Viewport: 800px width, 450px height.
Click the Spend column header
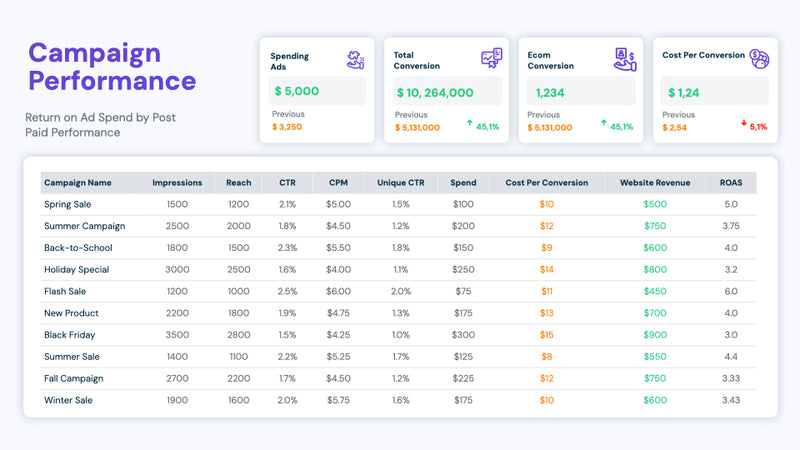point(463,183)
